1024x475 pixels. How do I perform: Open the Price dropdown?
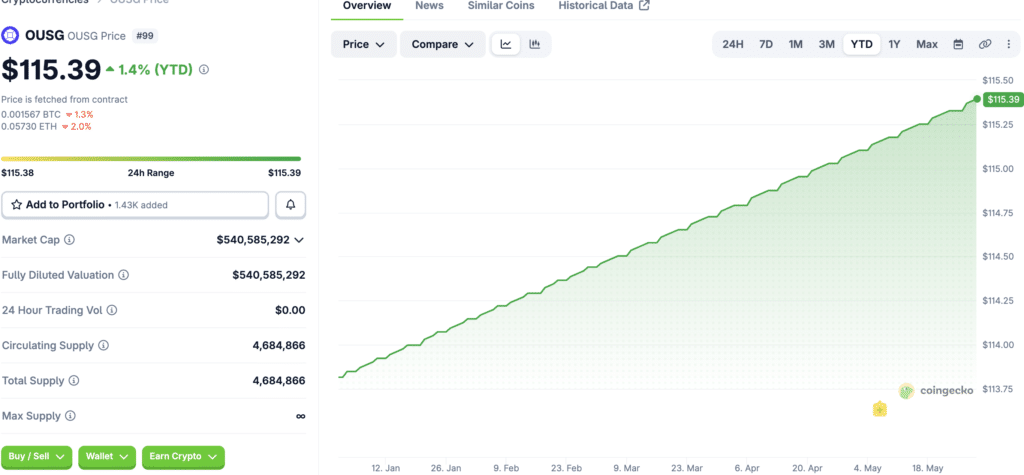tap(364, 44)
